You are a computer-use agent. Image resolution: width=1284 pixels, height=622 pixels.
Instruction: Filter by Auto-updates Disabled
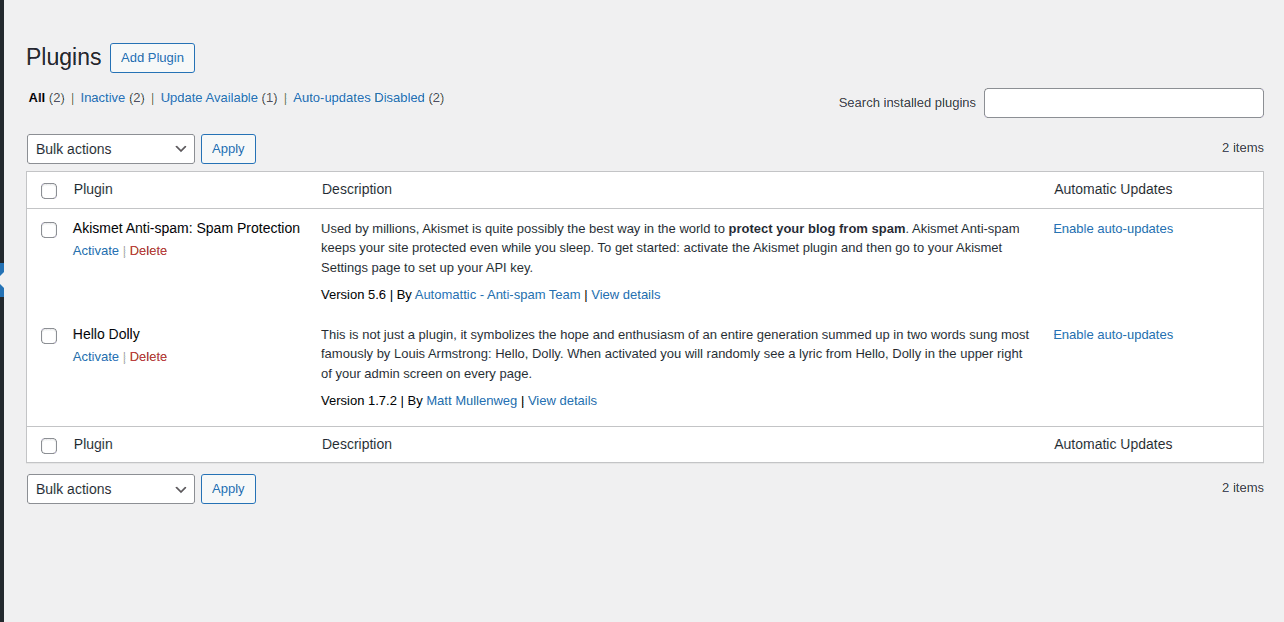pyautogui.click(x=359, y=98)
